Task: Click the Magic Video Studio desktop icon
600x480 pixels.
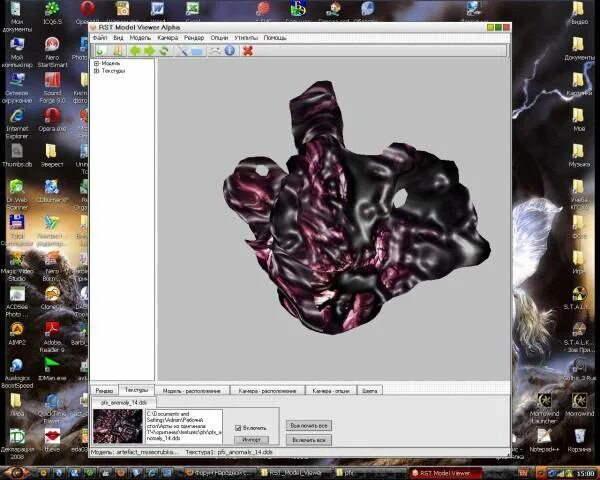Action: 17,267
